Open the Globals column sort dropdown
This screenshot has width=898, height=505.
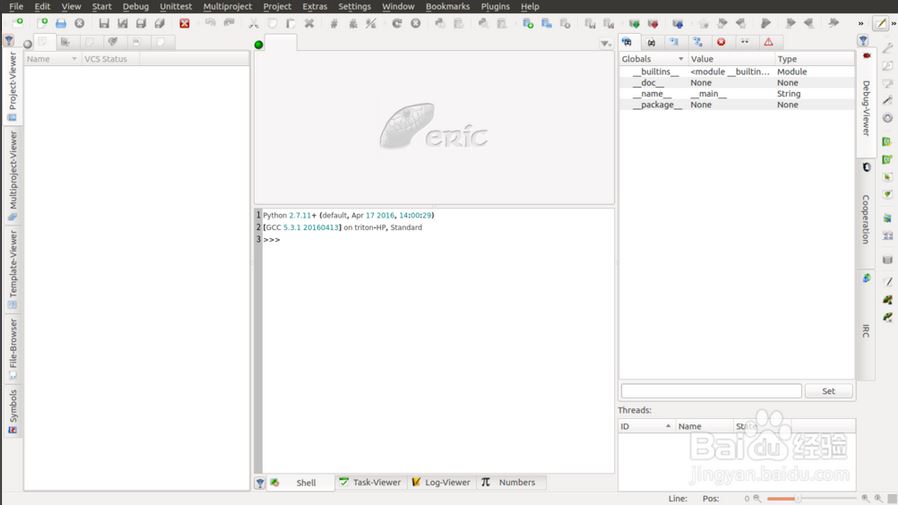[681, 59]
